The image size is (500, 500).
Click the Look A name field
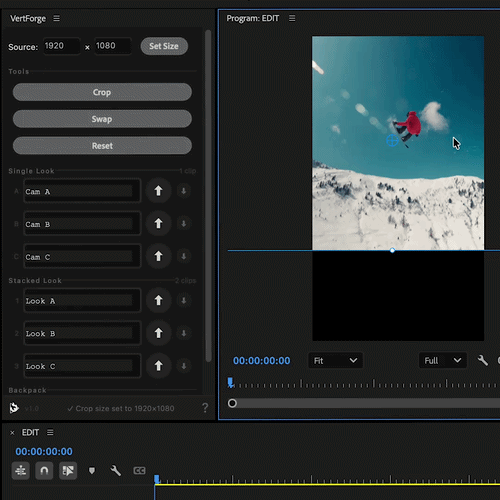[x=82, y=300]
